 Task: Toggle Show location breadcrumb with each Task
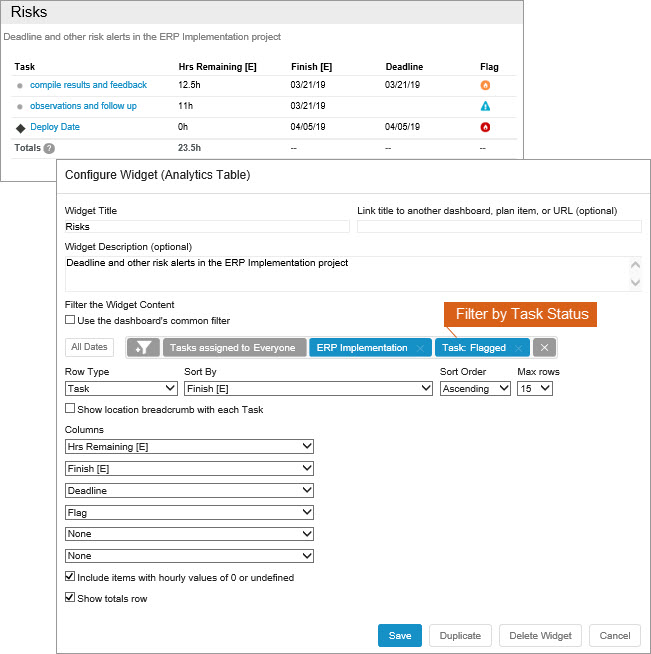[x=70, y=409]
